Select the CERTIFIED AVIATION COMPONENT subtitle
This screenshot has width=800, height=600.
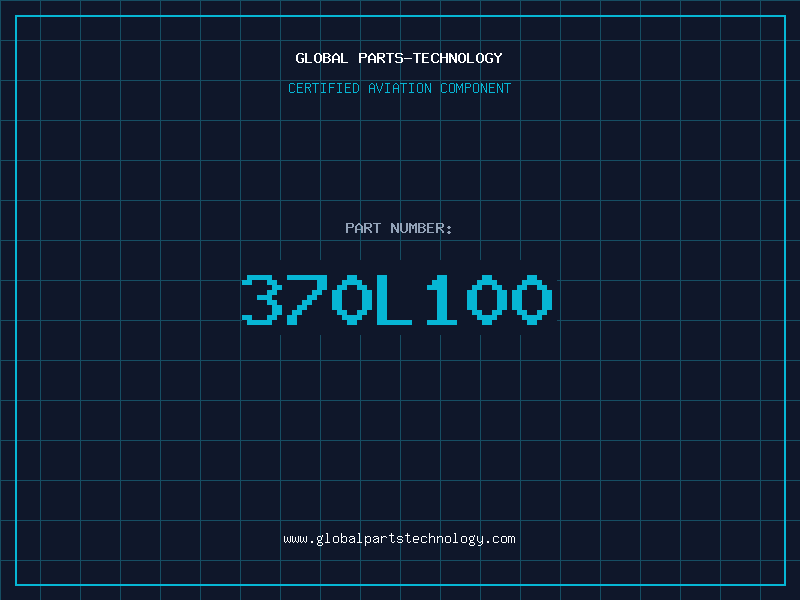point(399,88)
